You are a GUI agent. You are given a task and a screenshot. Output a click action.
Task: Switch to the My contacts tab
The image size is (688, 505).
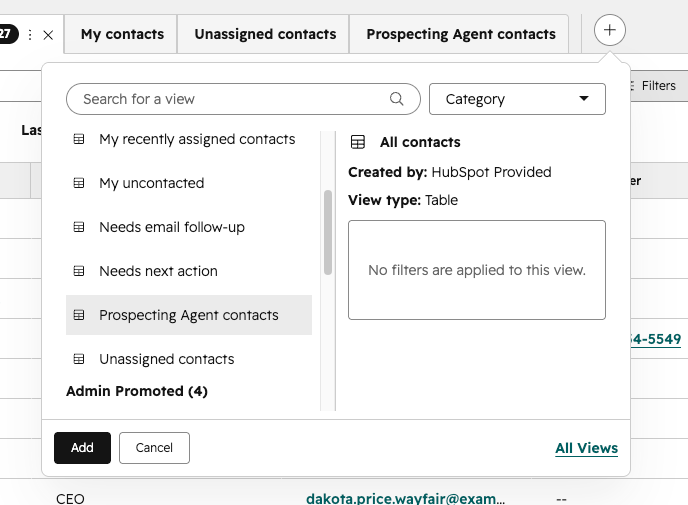click(x=122, y=34)
